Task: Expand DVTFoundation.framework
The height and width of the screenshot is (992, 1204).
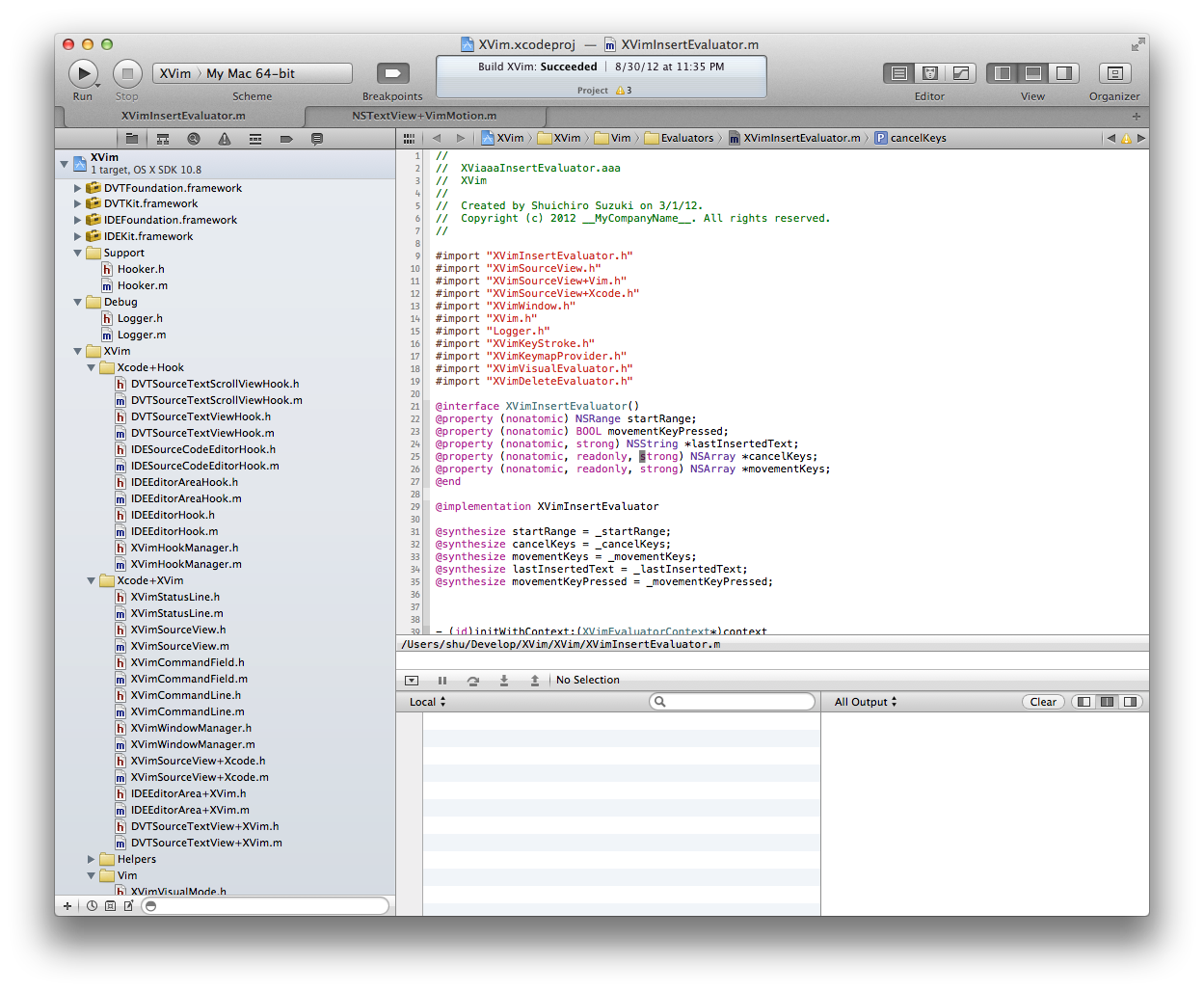Action: click(x=78, y=188)
